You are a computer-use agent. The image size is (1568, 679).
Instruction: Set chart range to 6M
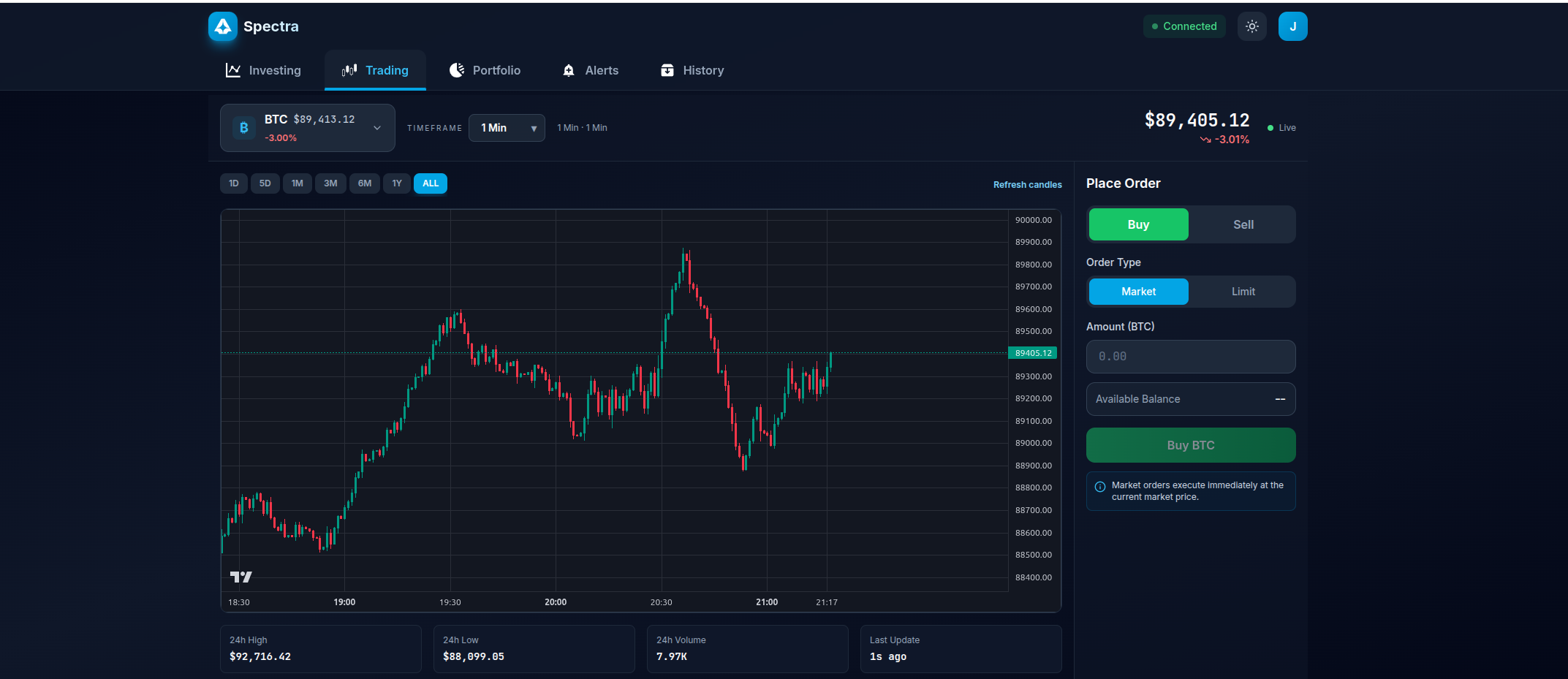click(x=365, y=183)
